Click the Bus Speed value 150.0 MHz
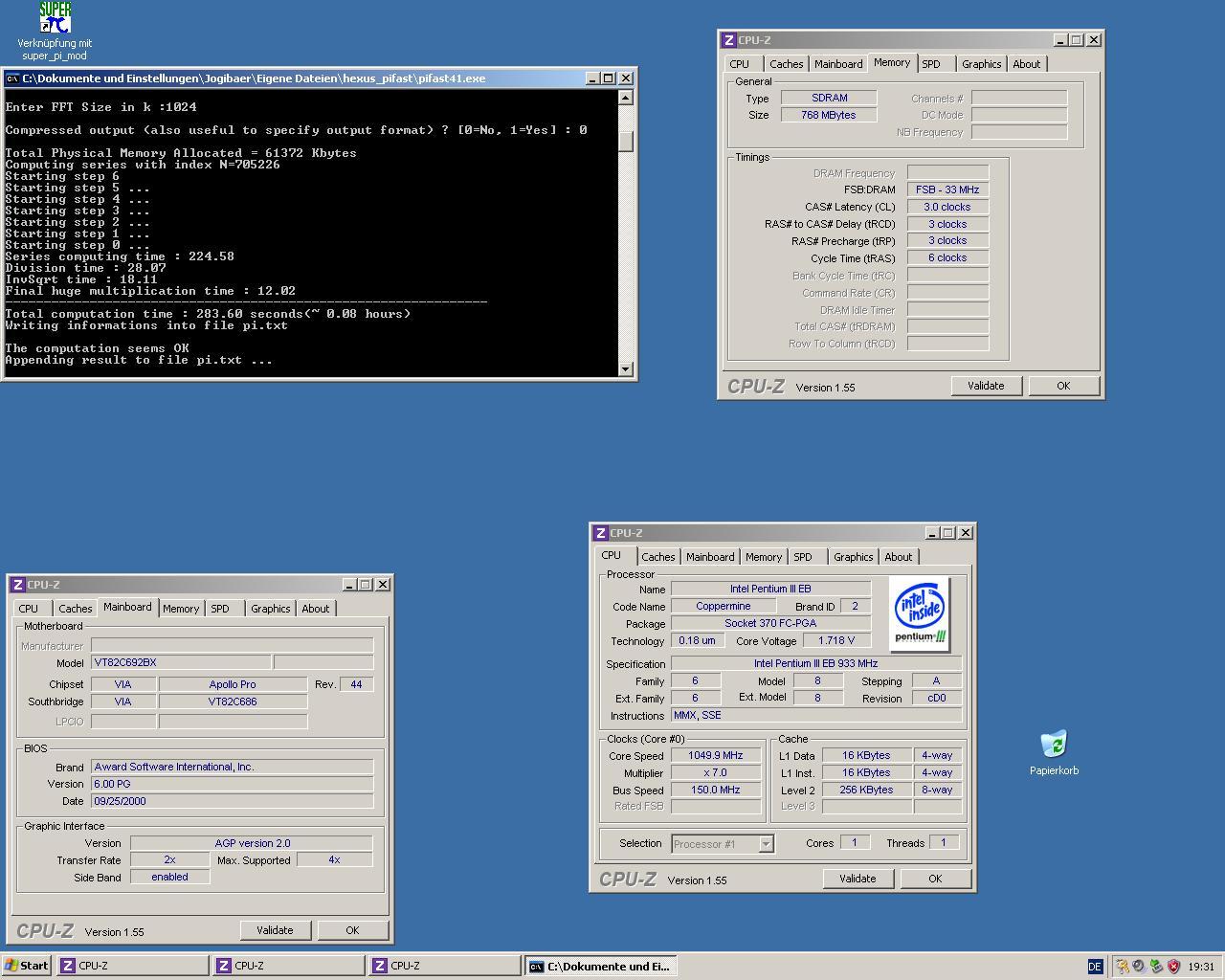Image resolution: width=1225 pixels, height=980 pixels. [x=716, y=790]
